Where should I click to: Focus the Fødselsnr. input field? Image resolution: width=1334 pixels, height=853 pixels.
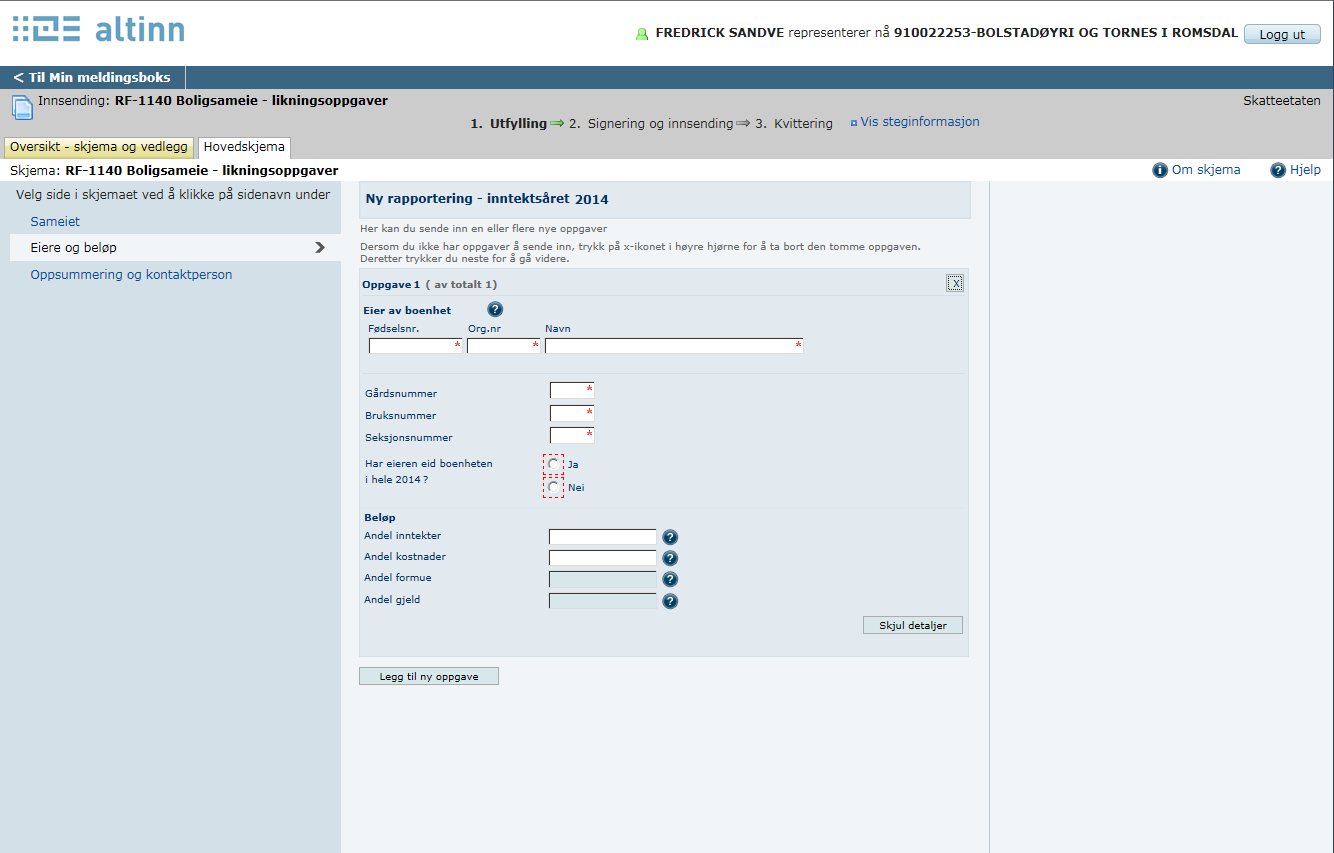416,346
